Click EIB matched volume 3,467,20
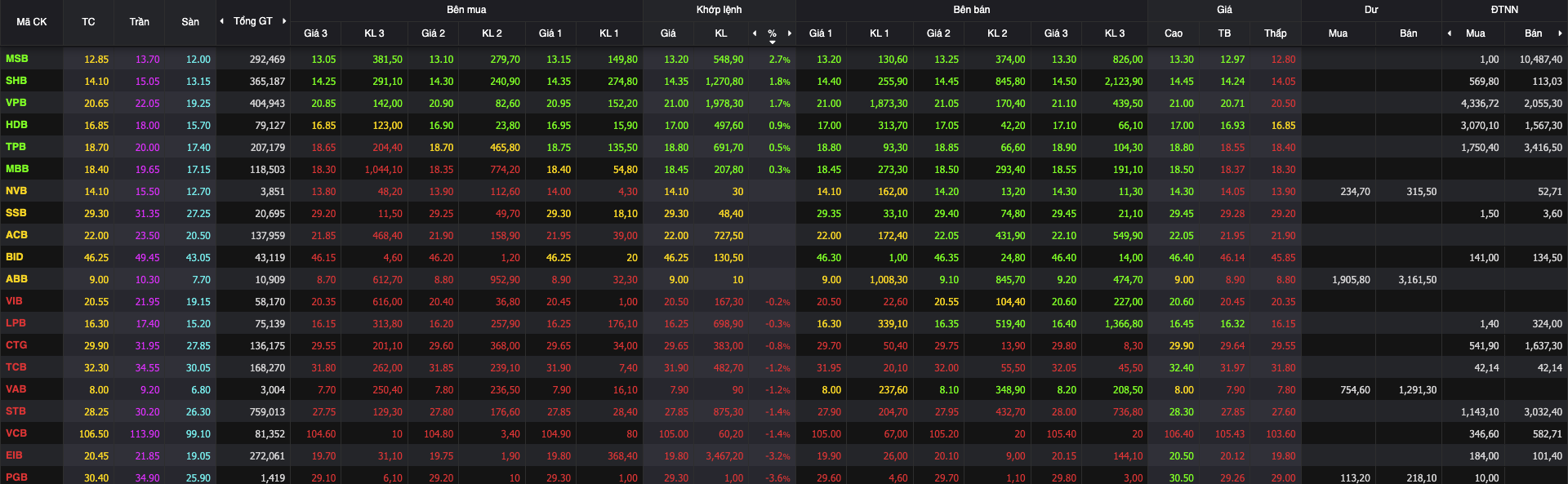Screen dimensions: 1568x484 pyautogui.click(x=724, y=456)
